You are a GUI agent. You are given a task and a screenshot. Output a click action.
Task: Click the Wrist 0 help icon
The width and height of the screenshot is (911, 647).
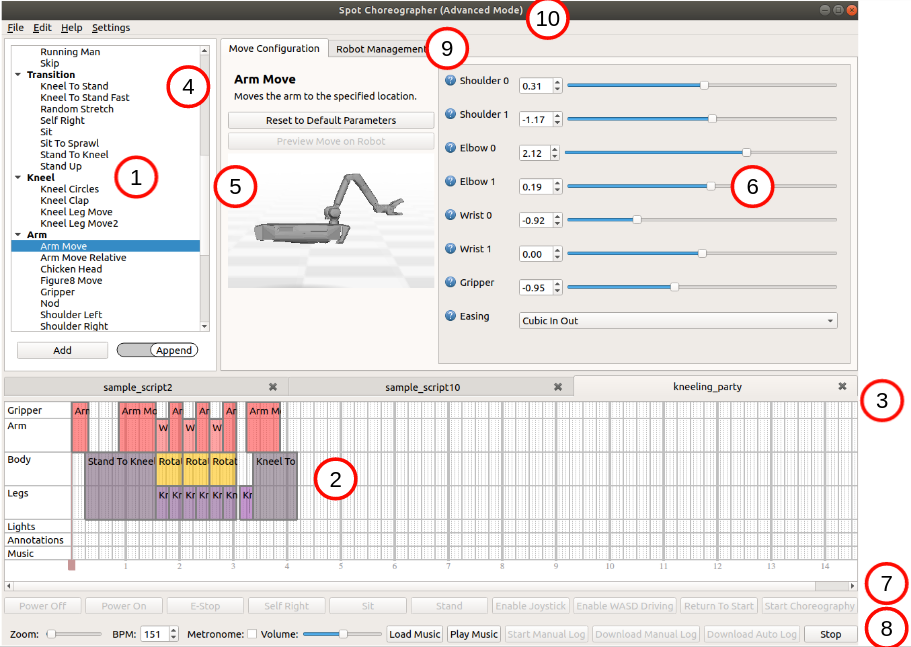pos(450,215)
